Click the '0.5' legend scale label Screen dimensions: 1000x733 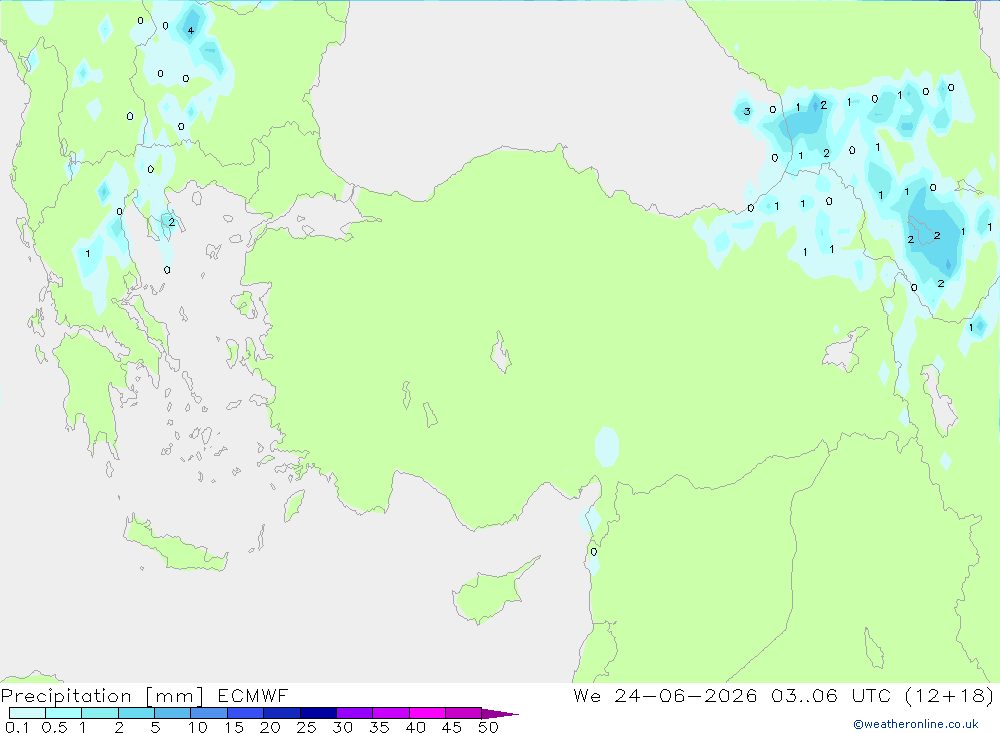(x=54, y=727)
